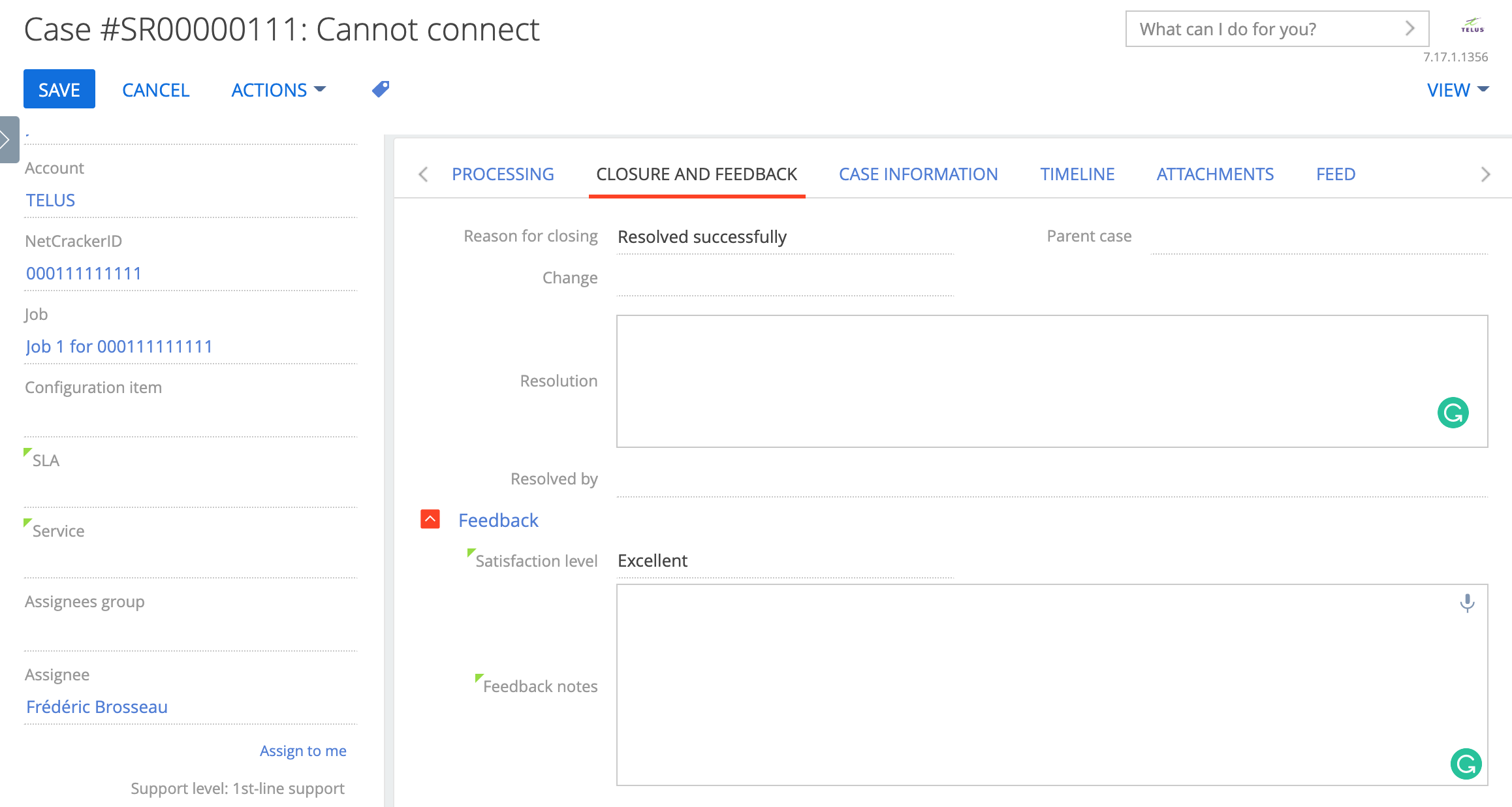
Task: Save the case with SAVE button
Action: [x=59, y=89]
